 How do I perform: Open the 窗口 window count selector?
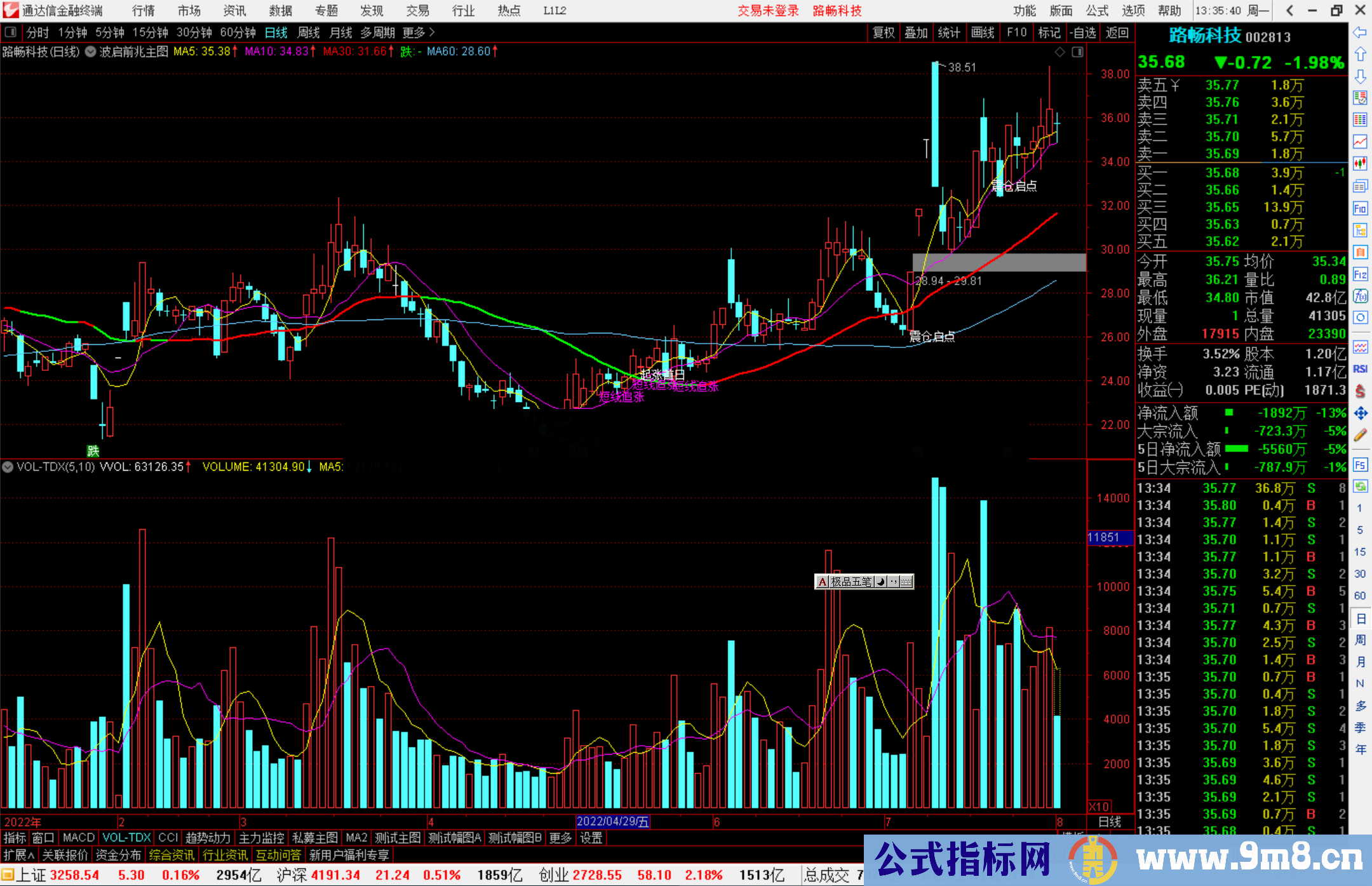coord(43,838)
